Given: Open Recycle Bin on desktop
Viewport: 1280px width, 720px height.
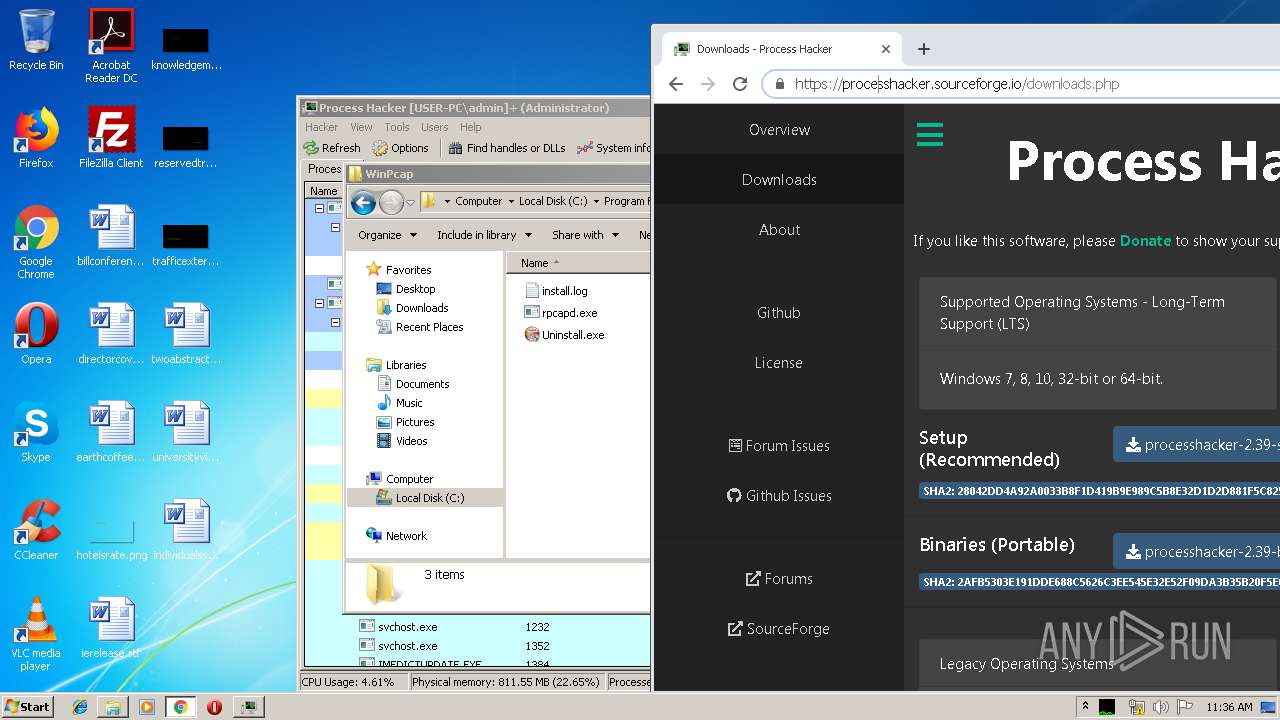Looking at the screenshot, I should click(x=36, y=40).
